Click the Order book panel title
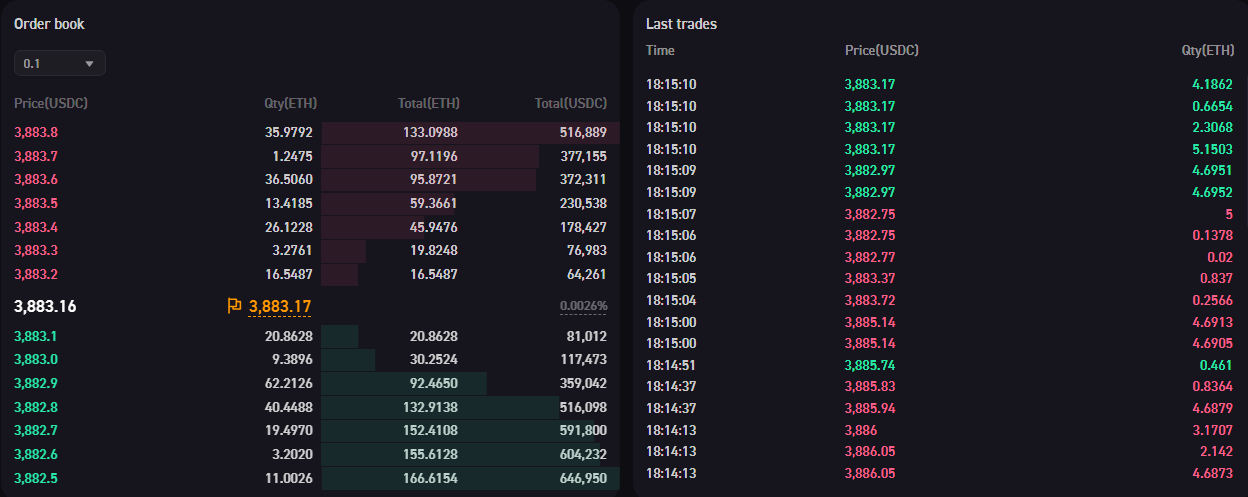The image size is (1248, 497). [48, 23]
